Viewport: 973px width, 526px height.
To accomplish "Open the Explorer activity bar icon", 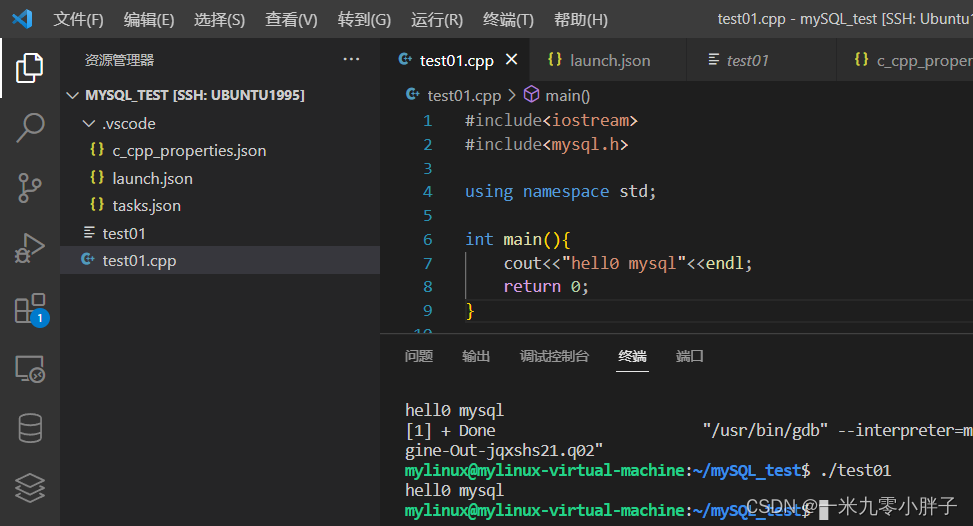I will 30,68.
